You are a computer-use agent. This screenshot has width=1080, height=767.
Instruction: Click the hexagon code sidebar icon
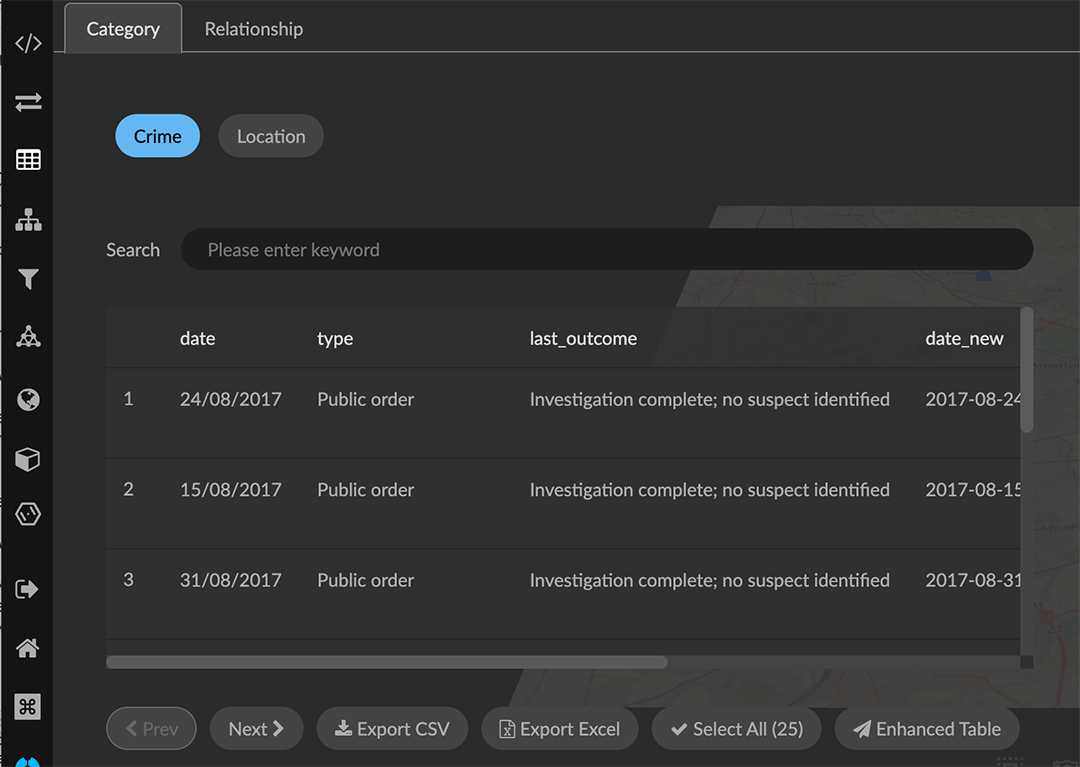coord(28,515)
